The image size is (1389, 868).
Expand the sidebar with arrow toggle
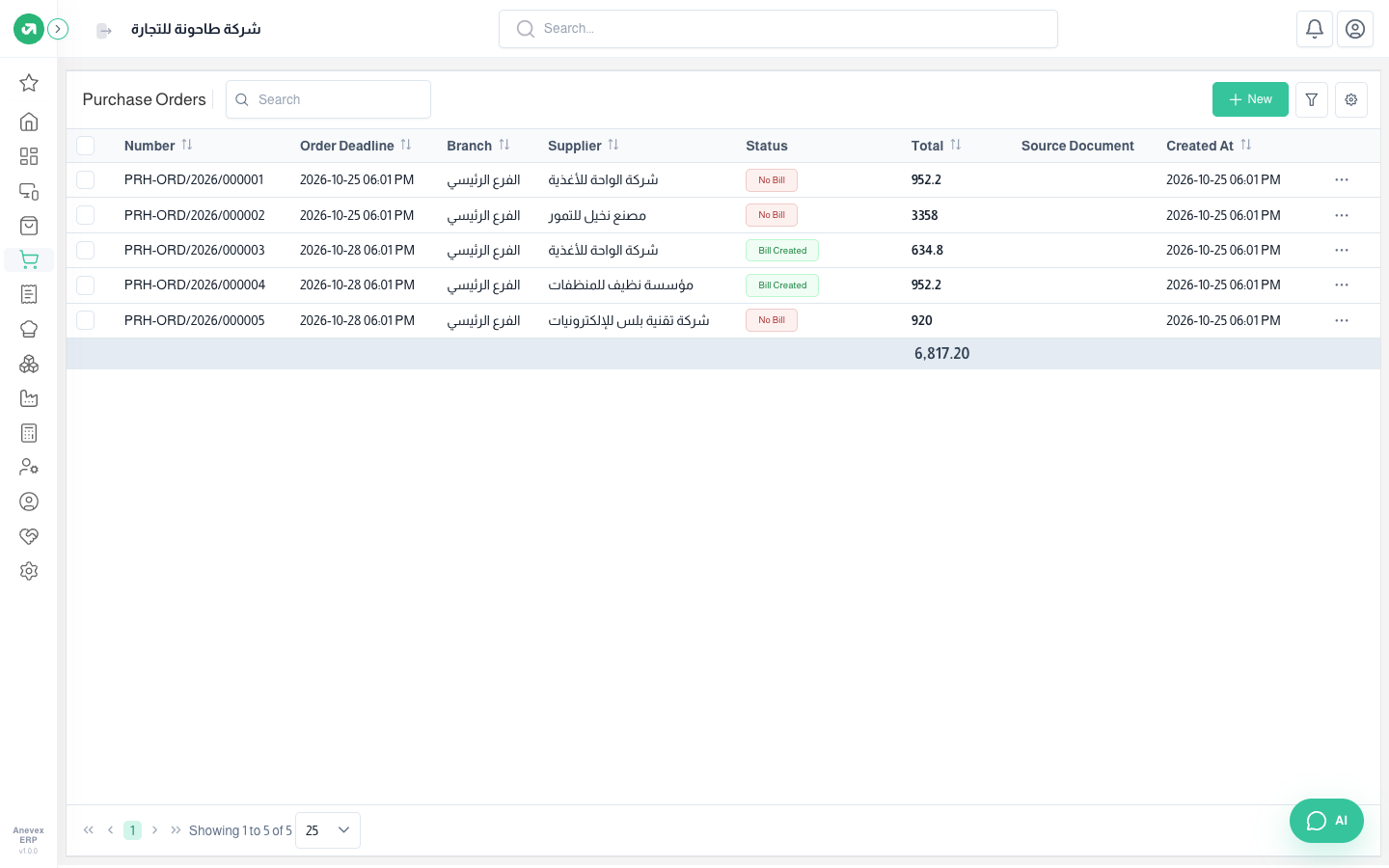[x=58, y=29]
